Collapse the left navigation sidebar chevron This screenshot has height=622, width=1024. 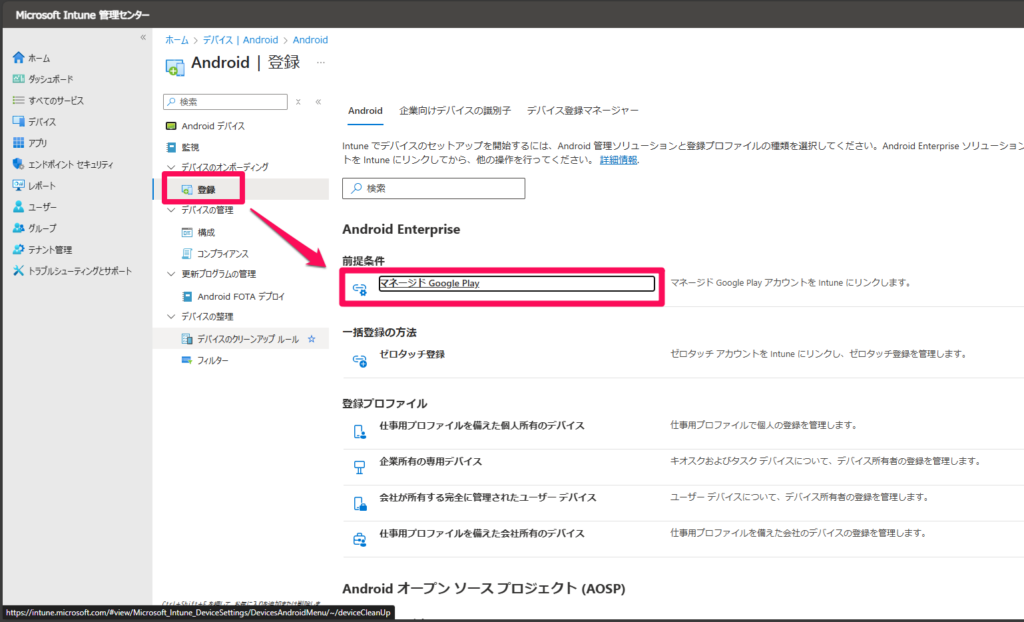143,38
